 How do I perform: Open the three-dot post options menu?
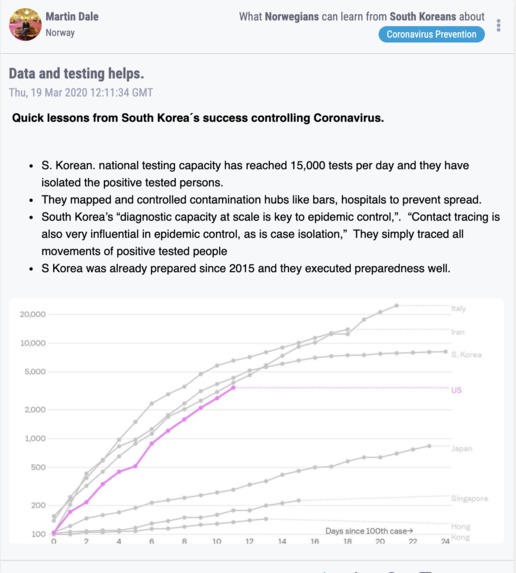(498, 25)
